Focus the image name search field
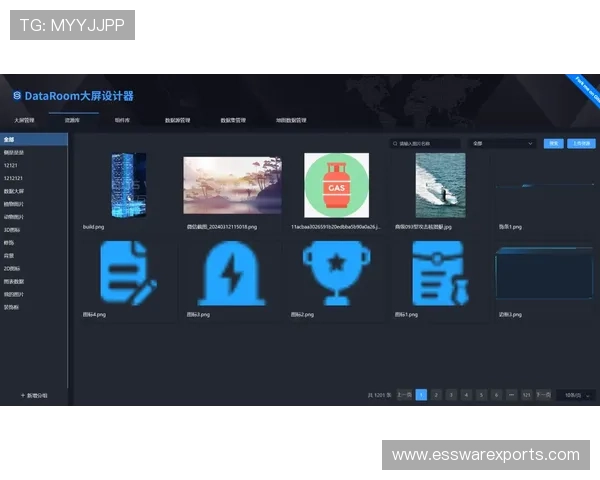Screen dimensions: 600x480 click(425, 144)
